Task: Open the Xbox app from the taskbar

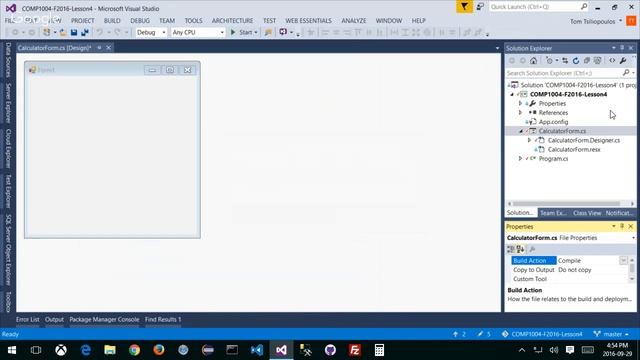Action: (61, 350)
